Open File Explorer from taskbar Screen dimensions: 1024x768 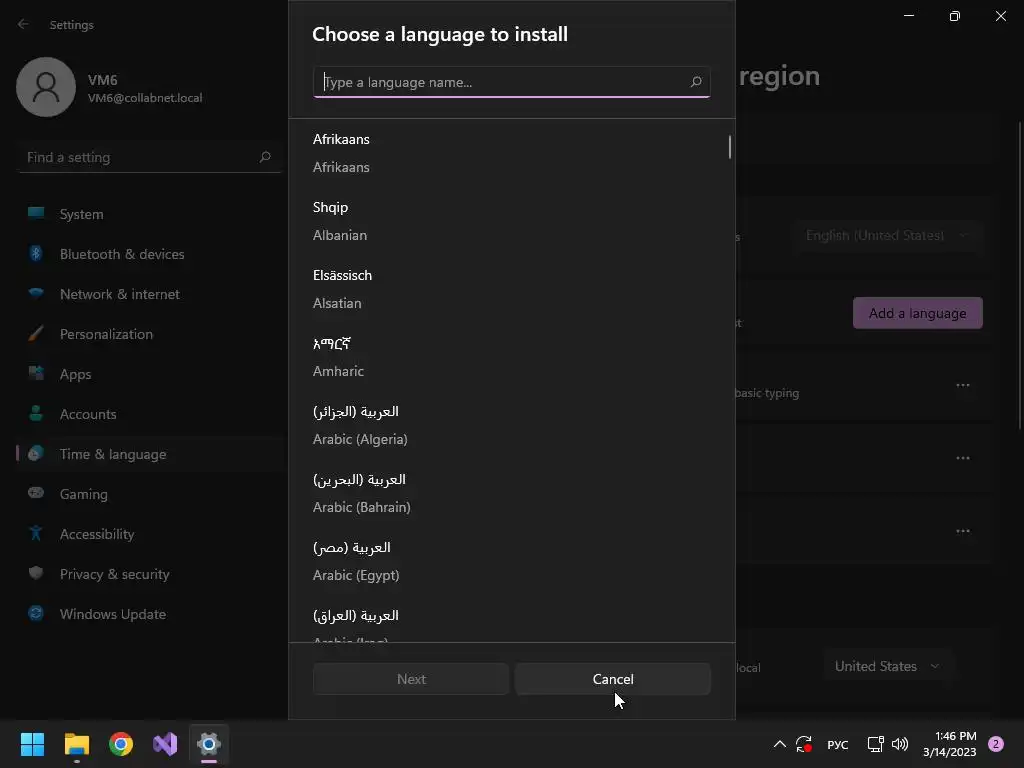[x=76, y=744]
